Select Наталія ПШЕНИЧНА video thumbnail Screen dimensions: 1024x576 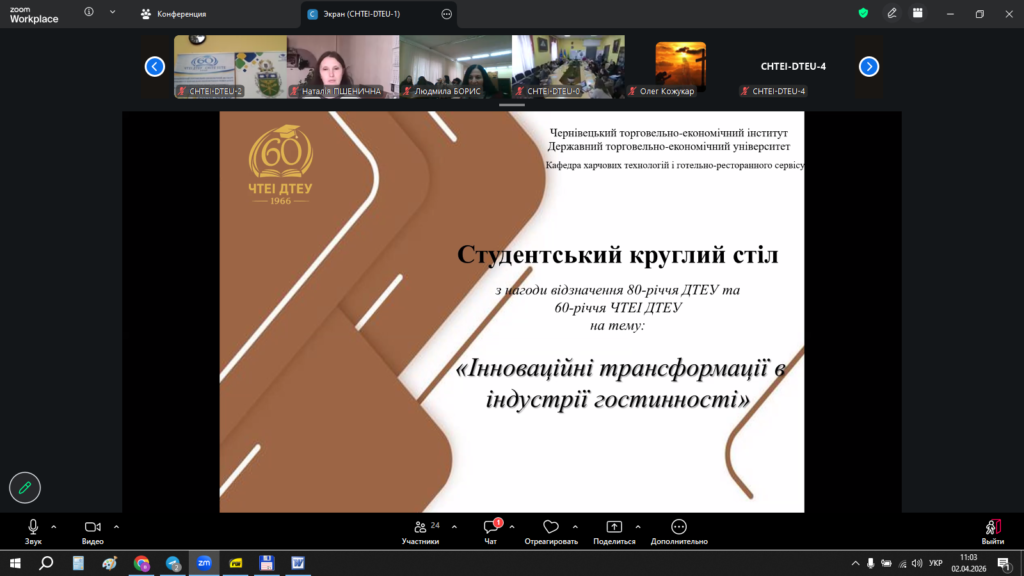pyautogui.click(x=343, y=67)
